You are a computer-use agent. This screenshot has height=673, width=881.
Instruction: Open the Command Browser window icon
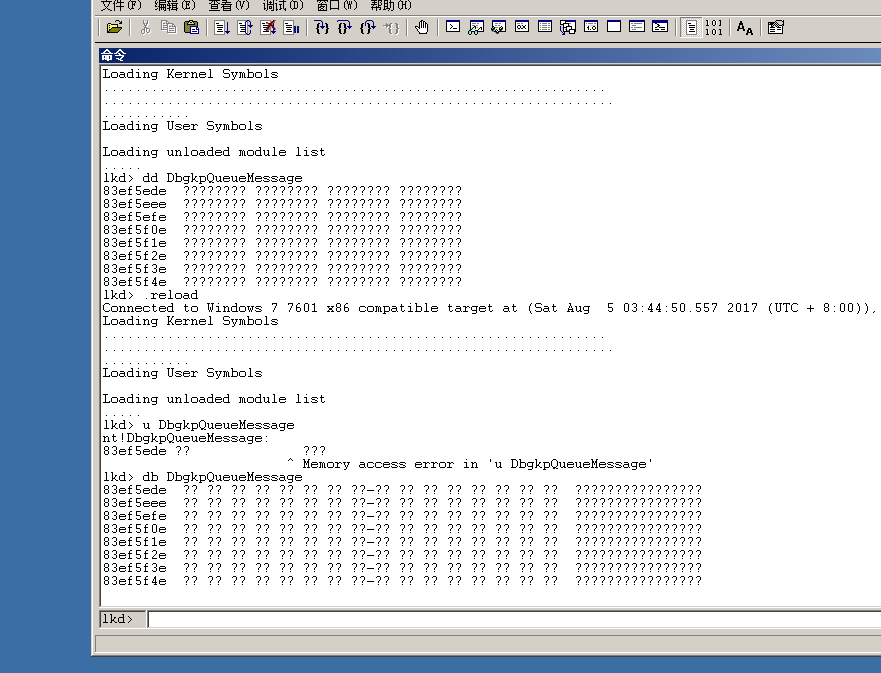(660, 27)
